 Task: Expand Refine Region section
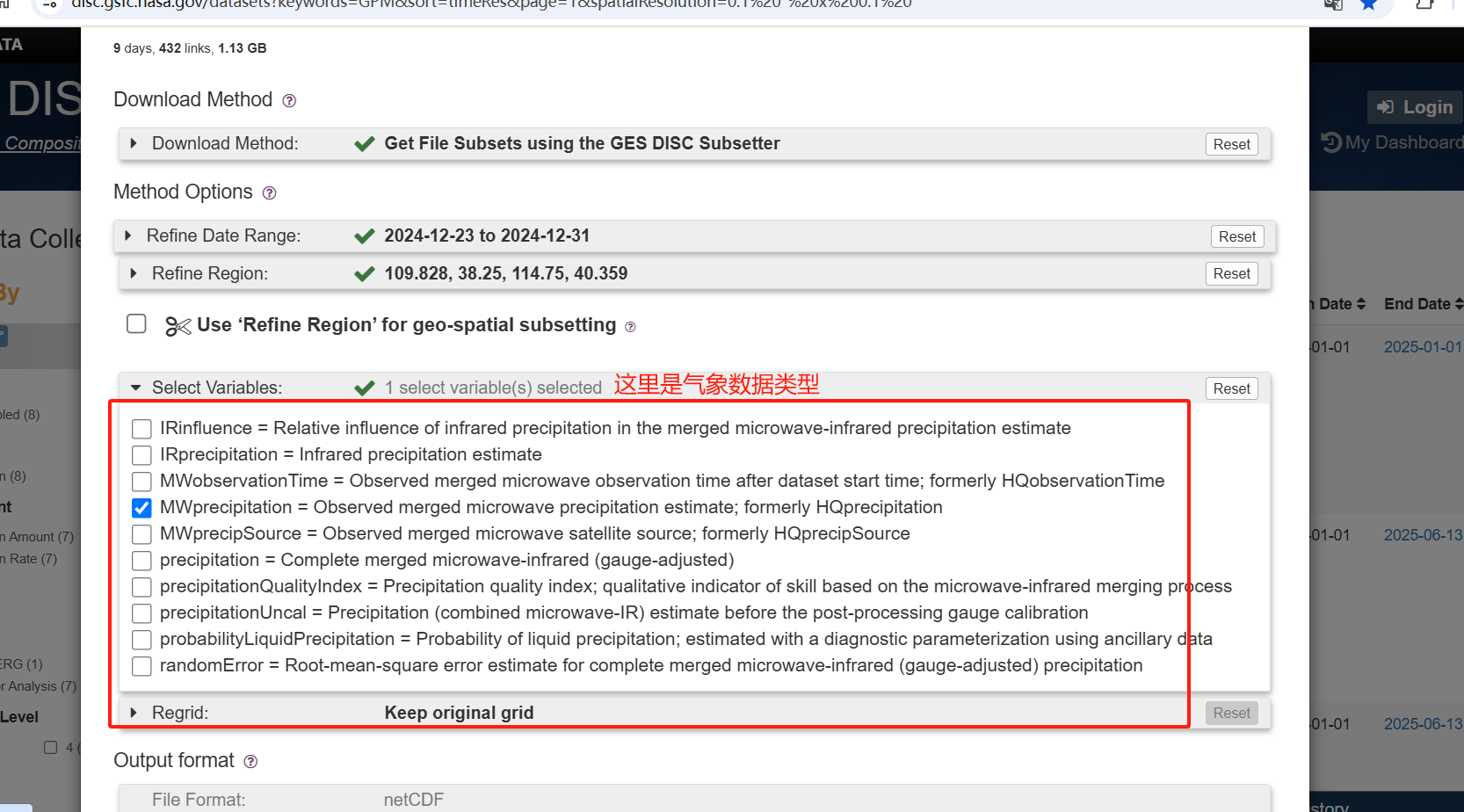tap(134, 273)
